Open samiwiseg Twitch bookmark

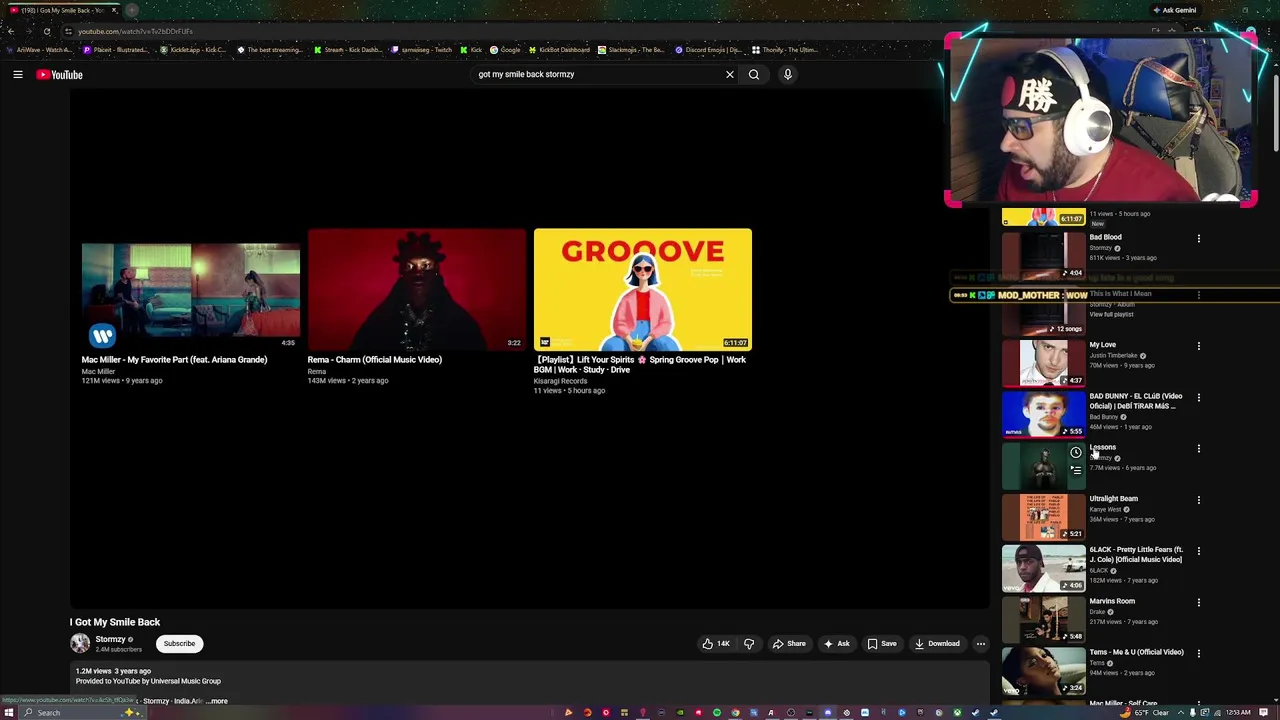(x=421, y=50)
